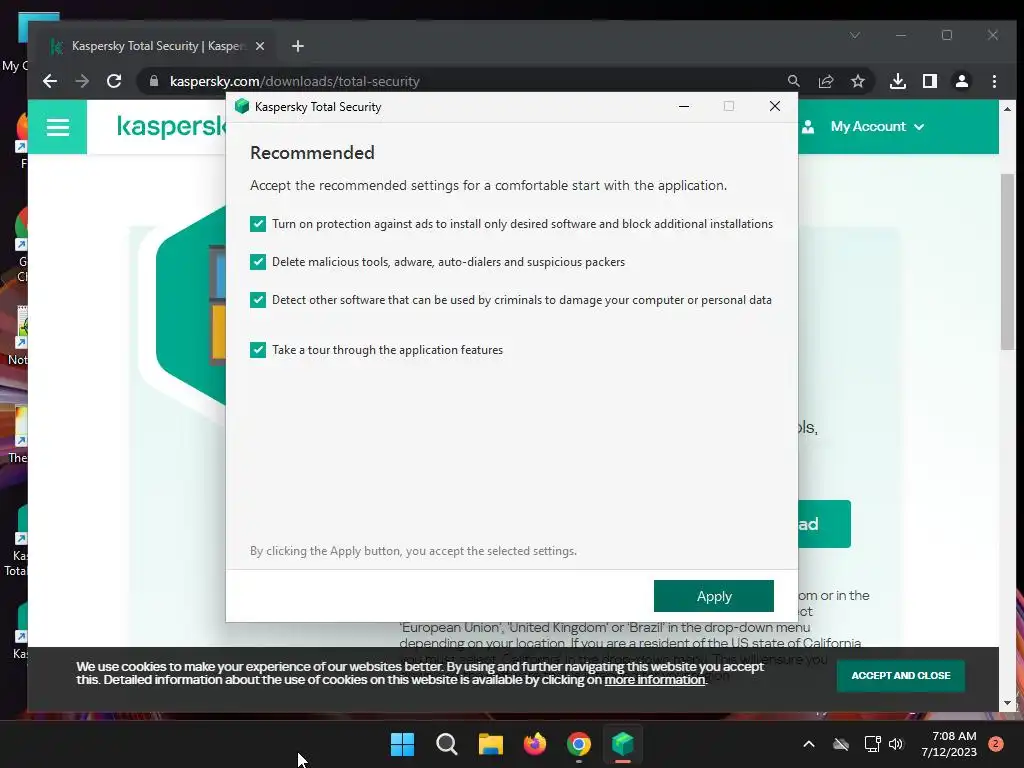The height and width of the screenshot is (768, 1024).
Task: Click scroll down arrow on webpage scrollbar
Action: coord(1007,703)
